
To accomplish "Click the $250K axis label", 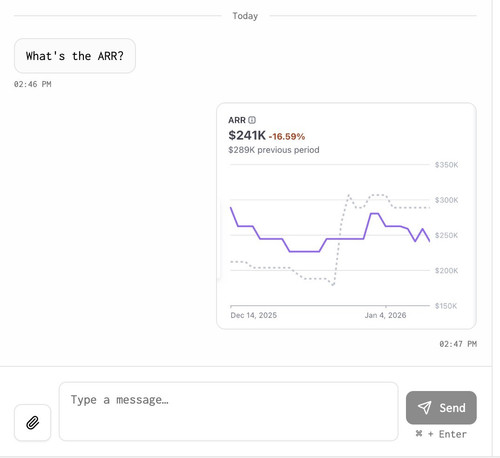I will (x=446, y=235).
